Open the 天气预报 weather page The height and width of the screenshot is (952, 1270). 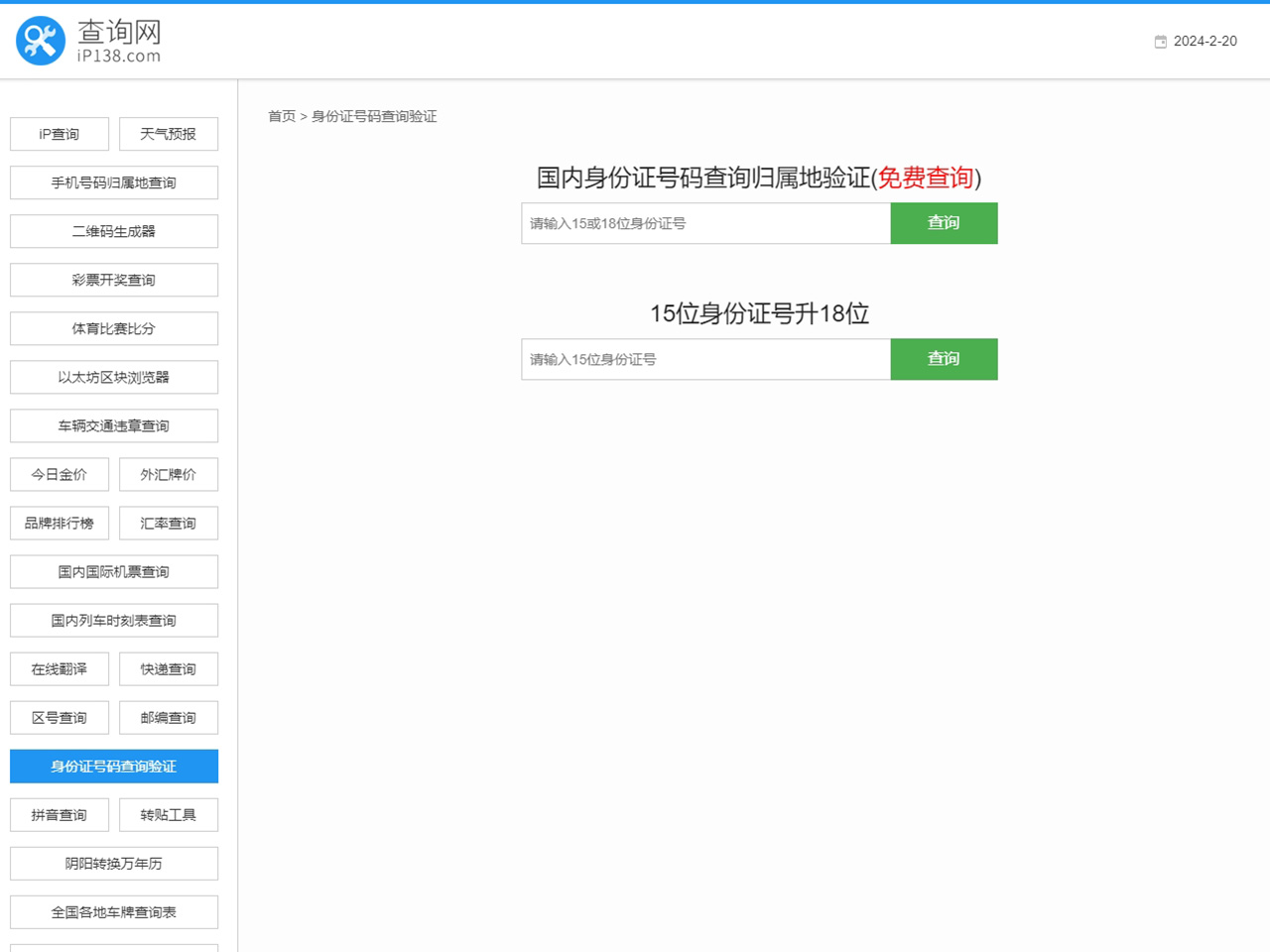click(168, 134)
